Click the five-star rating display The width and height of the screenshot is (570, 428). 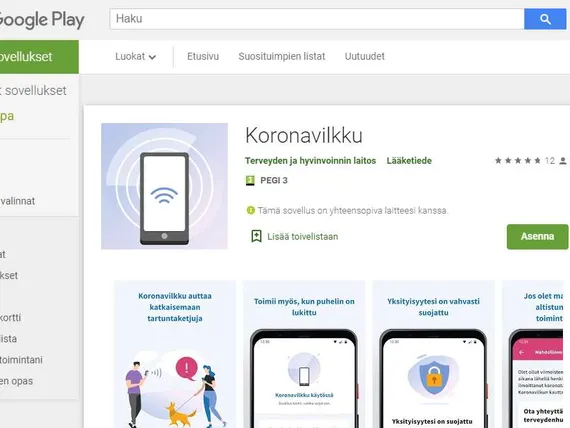[518, 160]
